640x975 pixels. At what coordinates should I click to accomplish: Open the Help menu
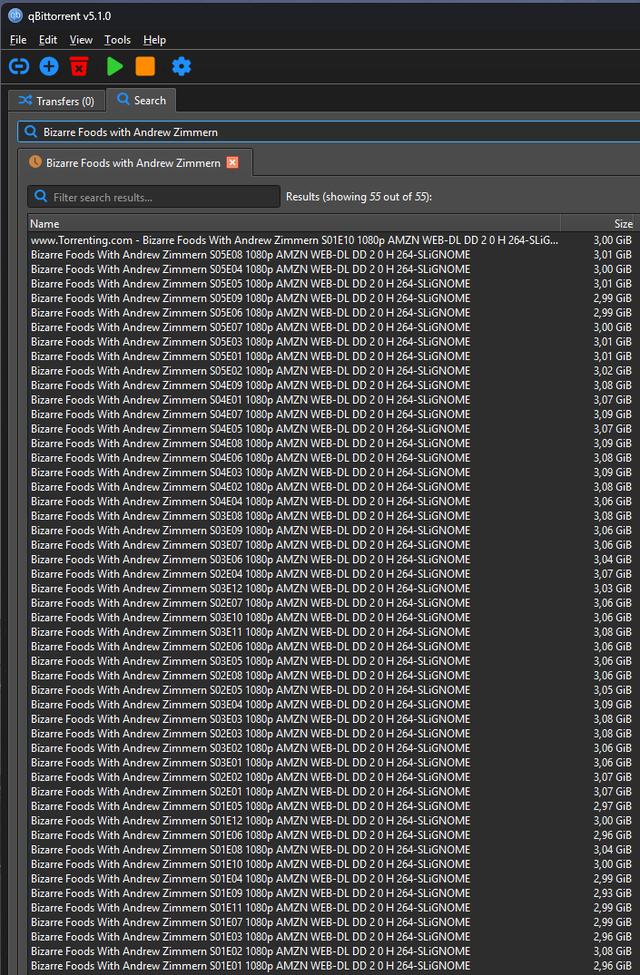click(154, 40)
